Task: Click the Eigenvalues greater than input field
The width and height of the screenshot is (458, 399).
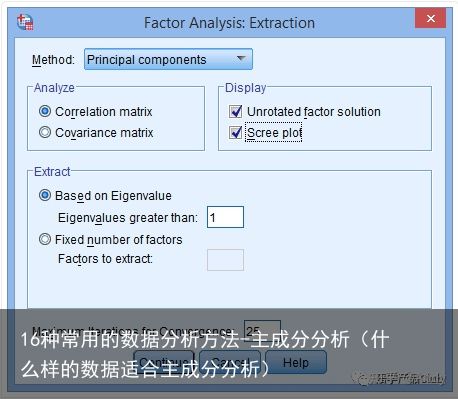Action: (225, 217)
